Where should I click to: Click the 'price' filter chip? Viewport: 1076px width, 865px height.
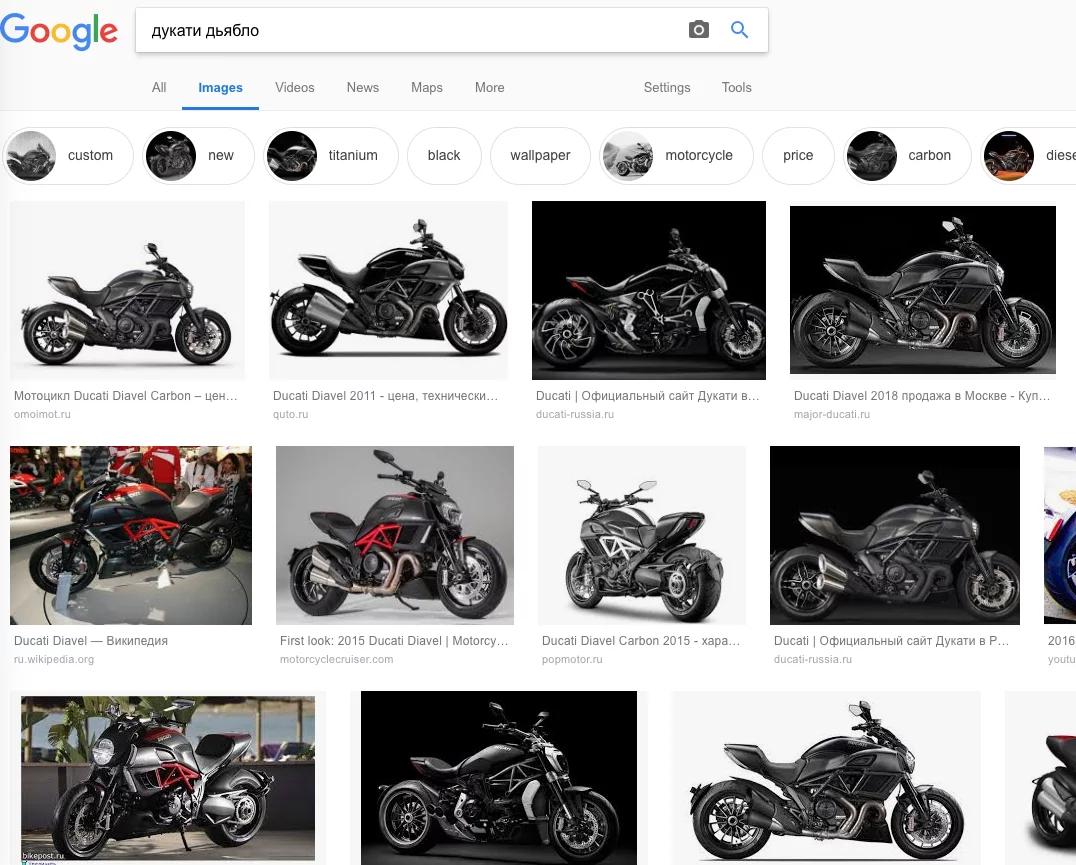coord(798,156)
